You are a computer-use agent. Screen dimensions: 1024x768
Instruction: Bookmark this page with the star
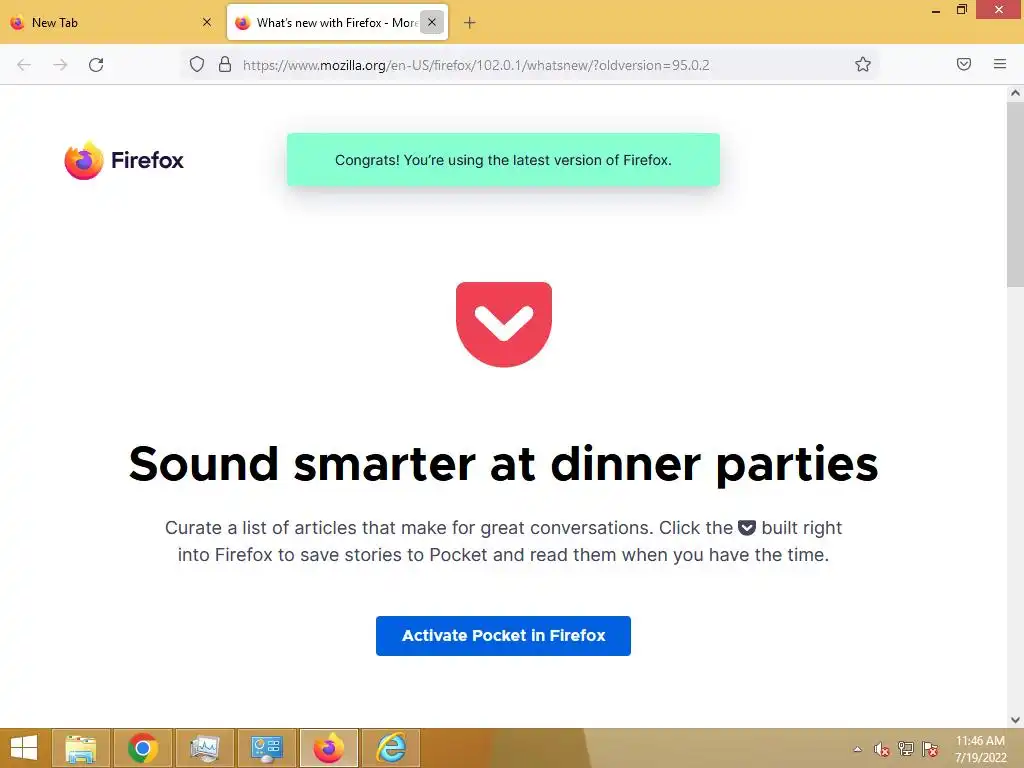[863, 64]
